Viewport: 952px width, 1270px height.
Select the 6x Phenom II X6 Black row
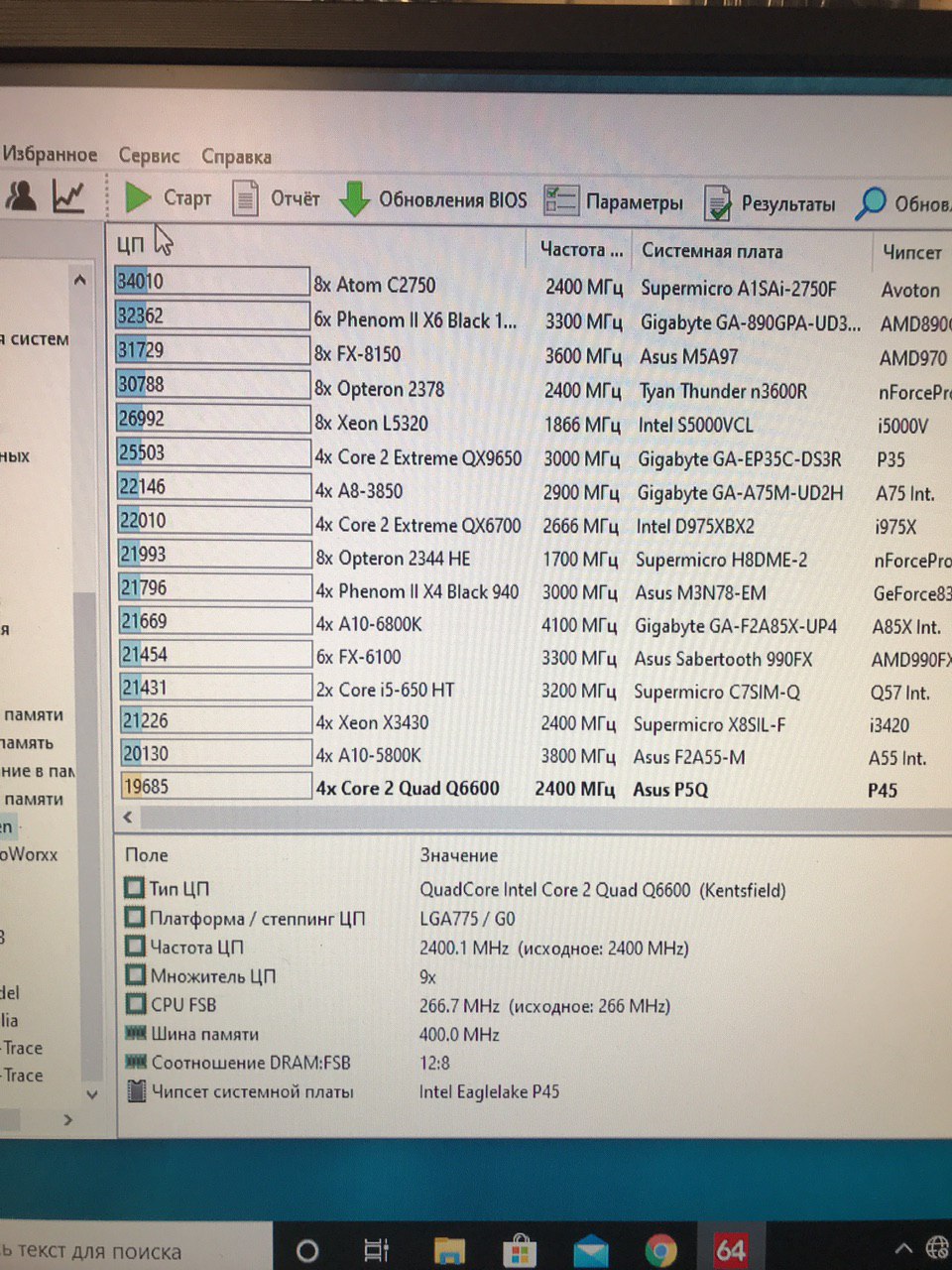pyautogui.click(x=531, y=319)
